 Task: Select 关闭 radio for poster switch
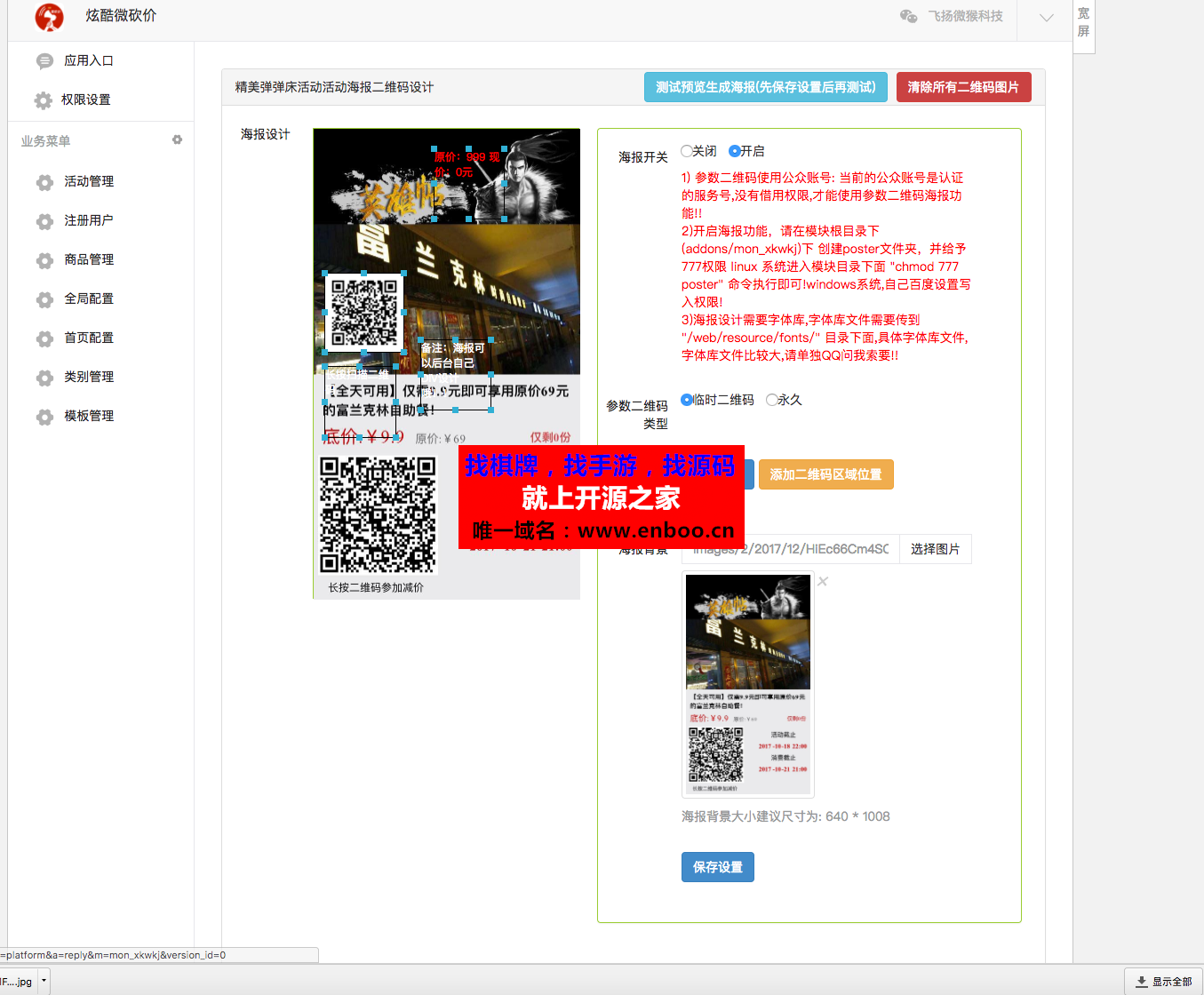[686, 151]
